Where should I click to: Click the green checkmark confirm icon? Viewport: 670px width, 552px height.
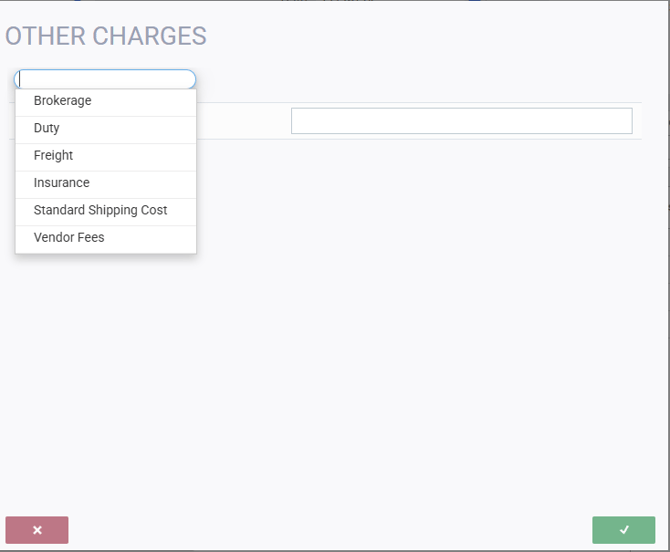(624, 530)
